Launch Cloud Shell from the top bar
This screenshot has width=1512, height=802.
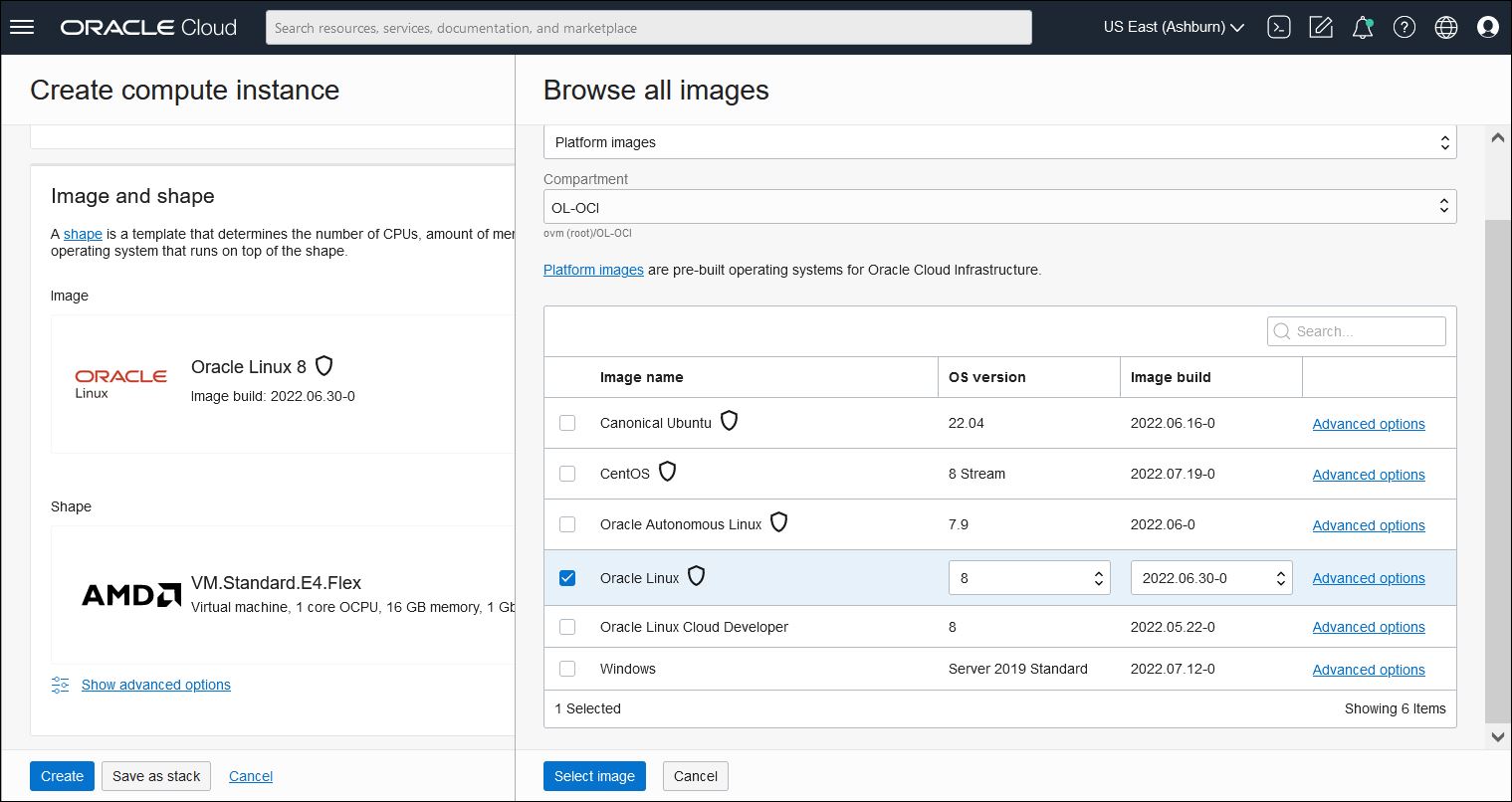(1279, 27)
